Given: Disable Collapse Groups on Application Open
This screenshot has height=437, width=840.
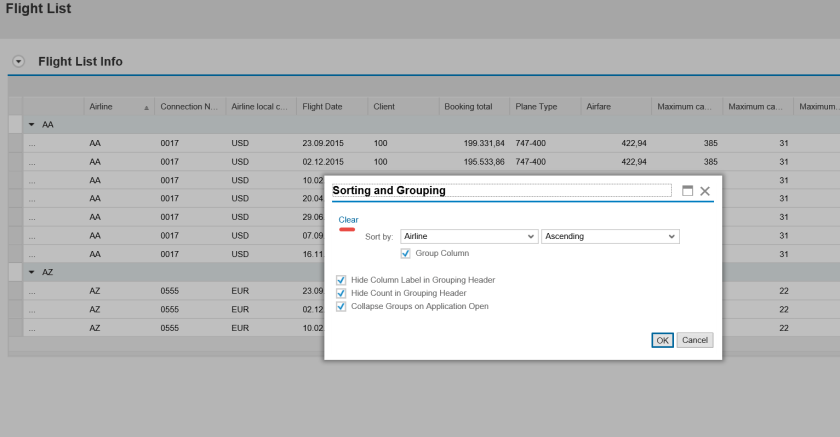Looking at the screenshot, I should 343,306.
